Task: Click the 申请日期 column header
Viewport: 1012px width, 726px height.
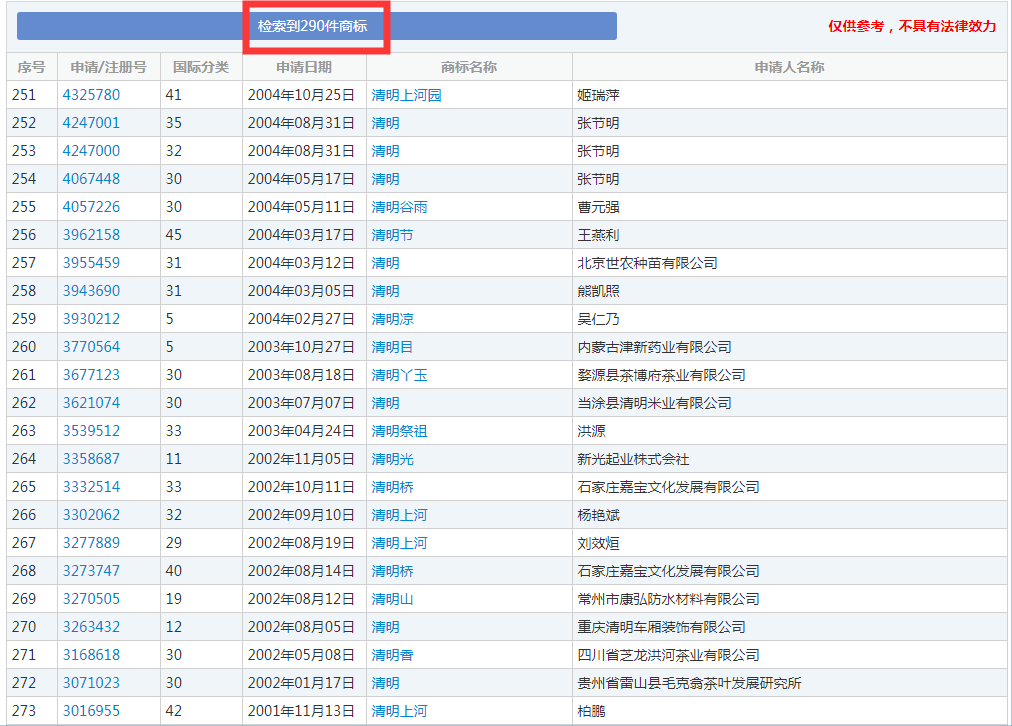Action: click(x=304, y=67)
